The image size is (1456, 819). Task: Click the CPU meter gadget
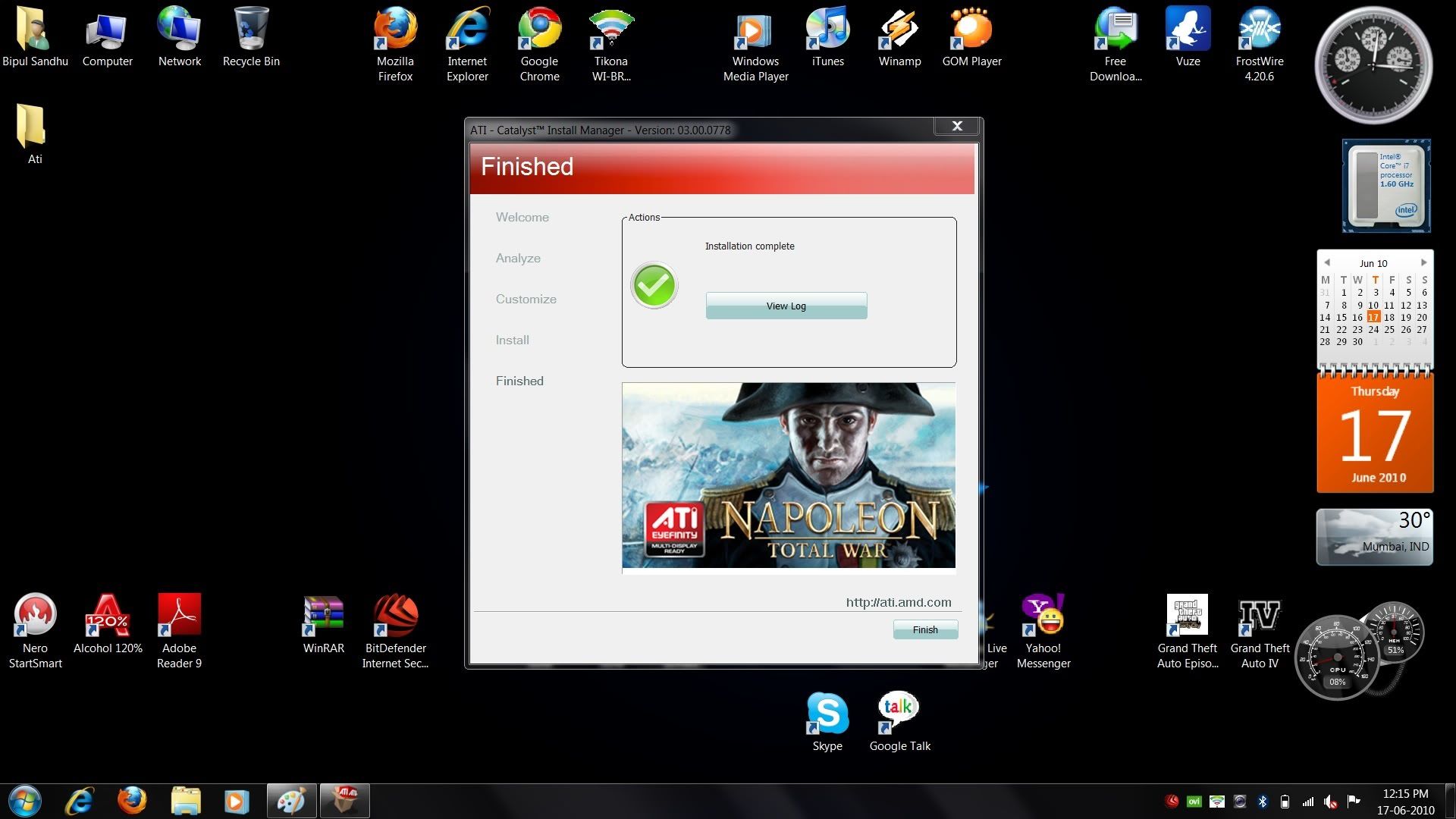click(x=1338, y=657)
